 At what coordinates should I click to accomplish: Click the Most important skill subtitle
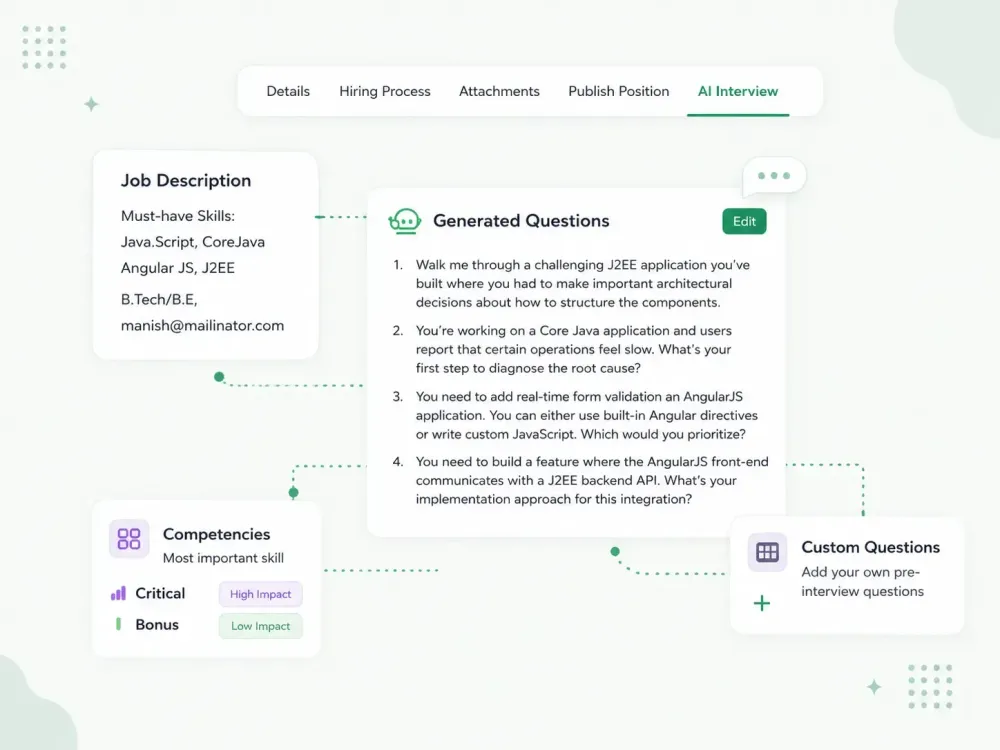[x=223, y=558]
